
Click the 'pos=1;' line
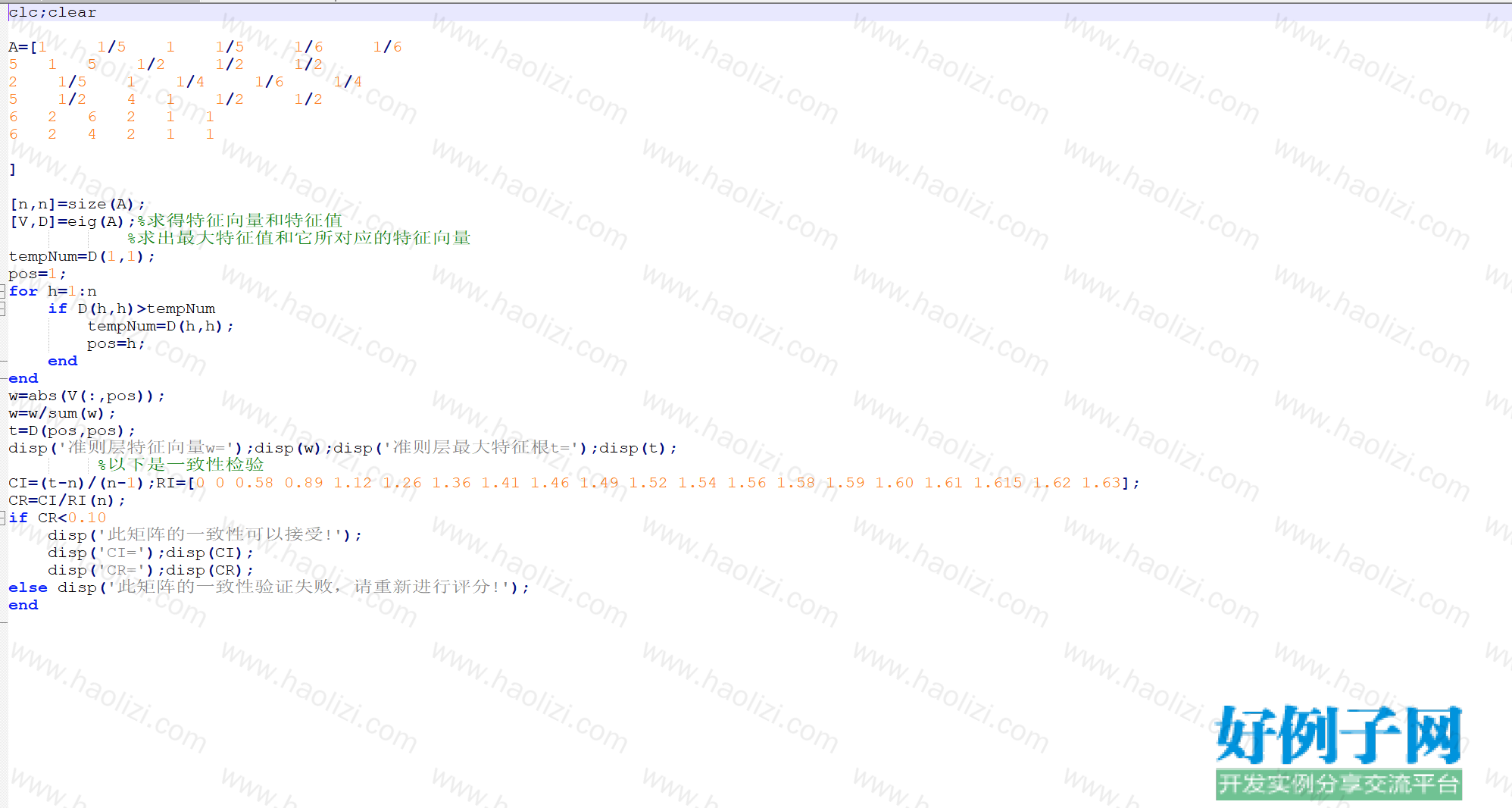tap(37, 274)
